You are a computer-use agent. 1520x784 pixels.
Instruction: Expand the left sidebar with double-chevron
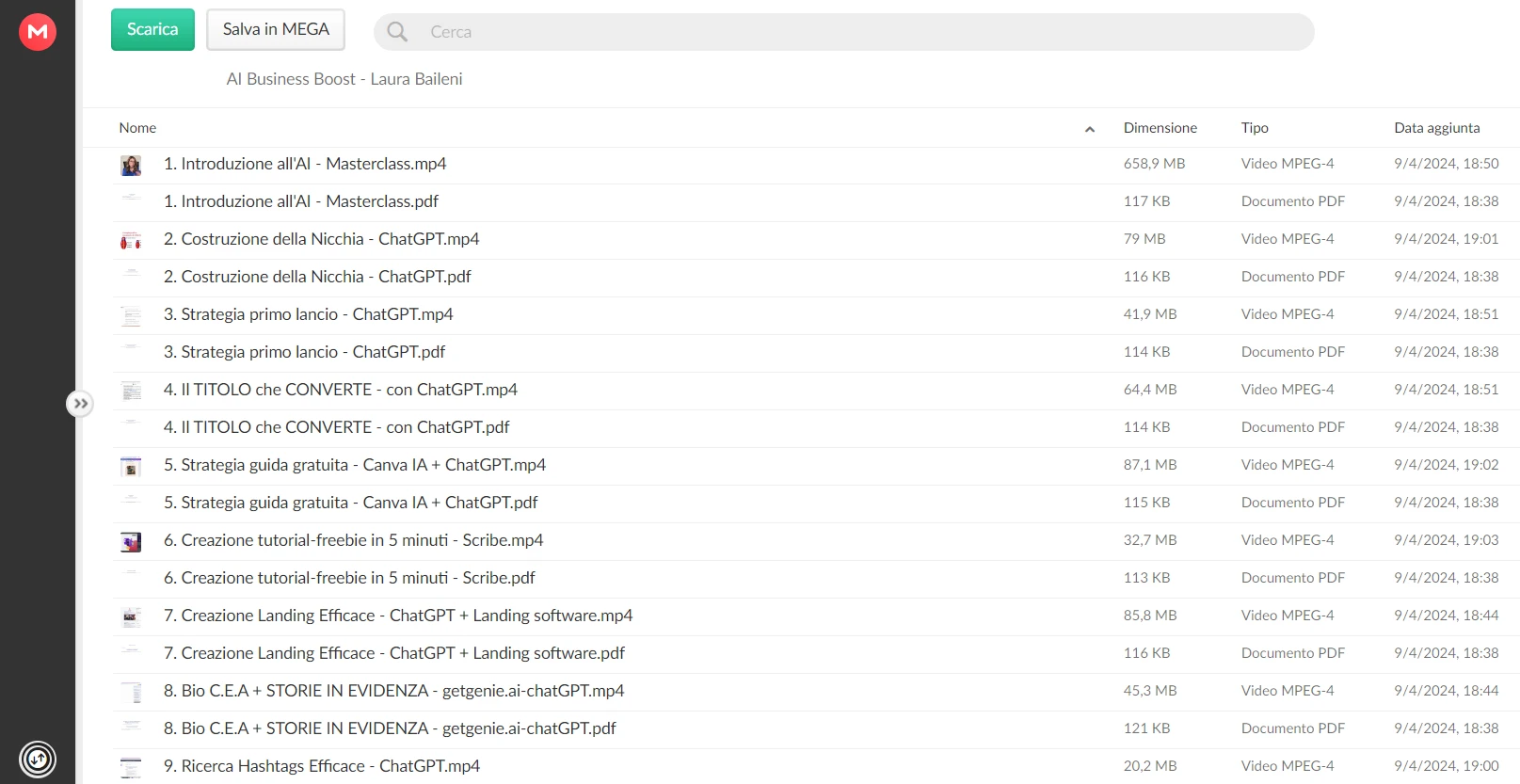point(80,404)
